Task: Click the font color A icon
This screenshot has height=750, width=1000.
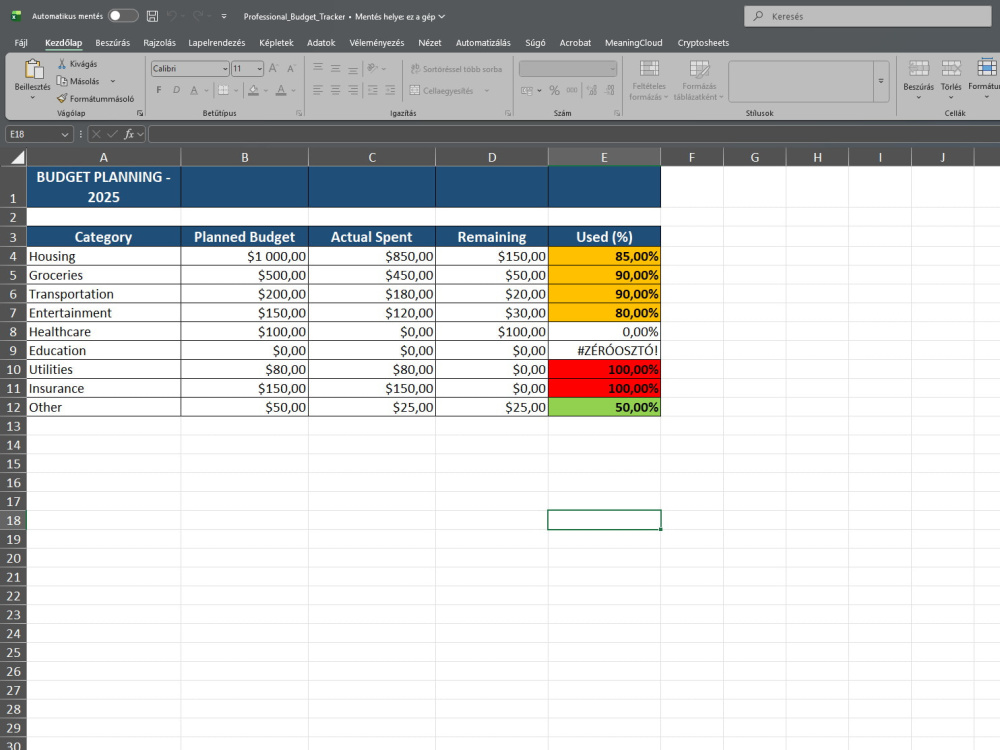Action: tap(281, 90)
